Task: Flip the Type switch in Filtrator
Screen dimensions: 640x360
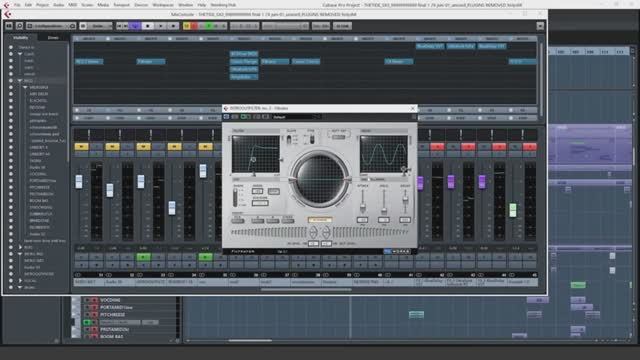Action: 312,140
